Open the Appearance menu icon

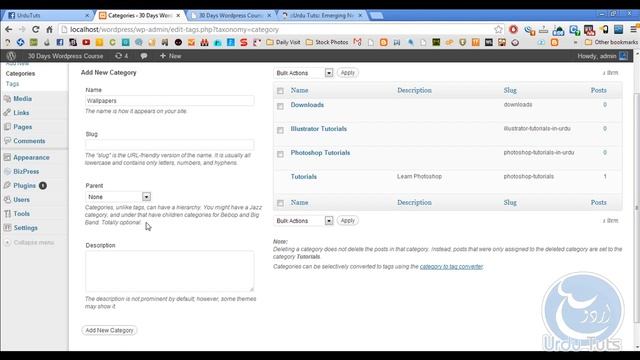[x=7, y=158]
